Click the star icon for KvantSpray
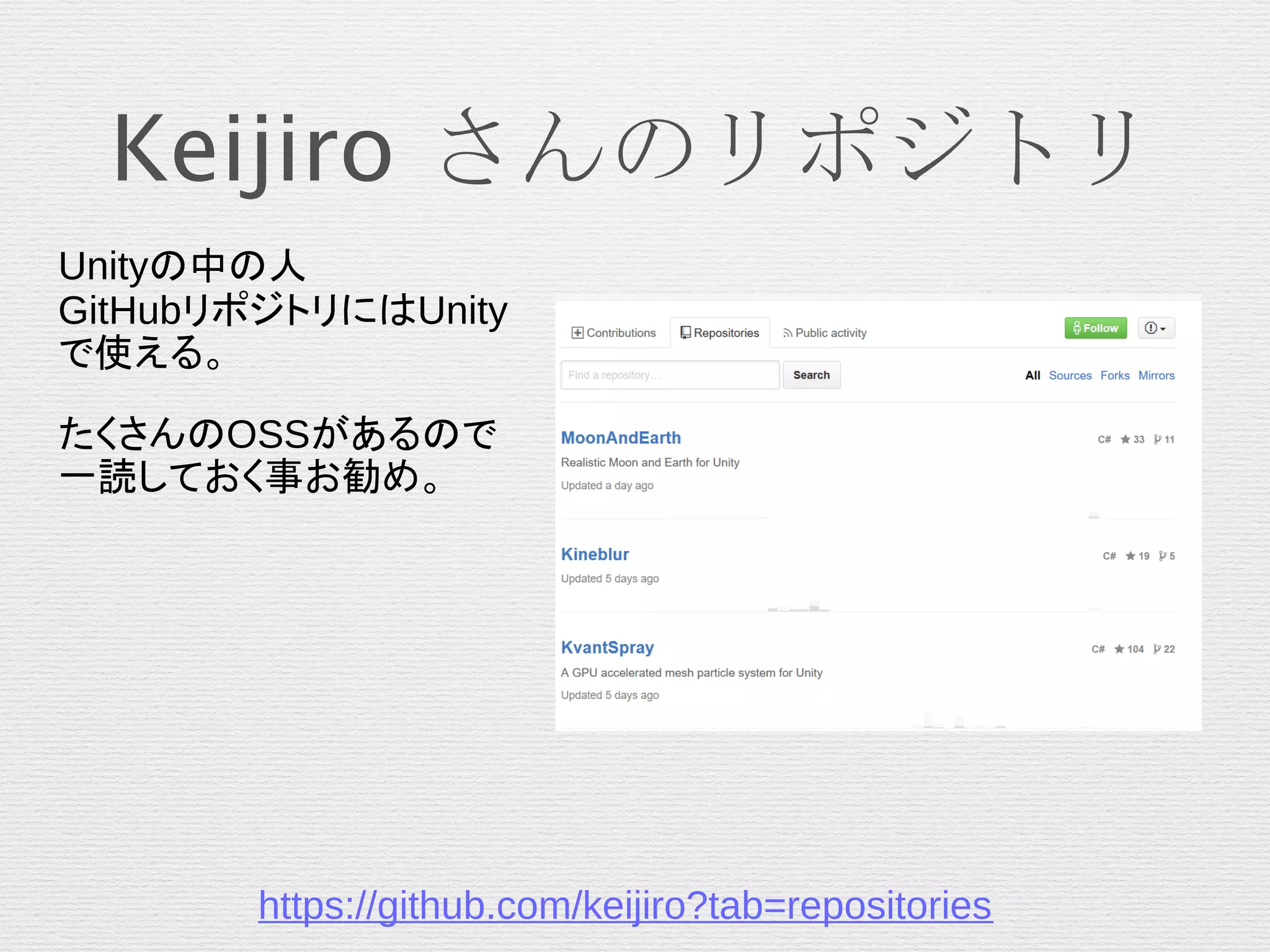This screenshot has width=1270, height=952. [1119, 649]
